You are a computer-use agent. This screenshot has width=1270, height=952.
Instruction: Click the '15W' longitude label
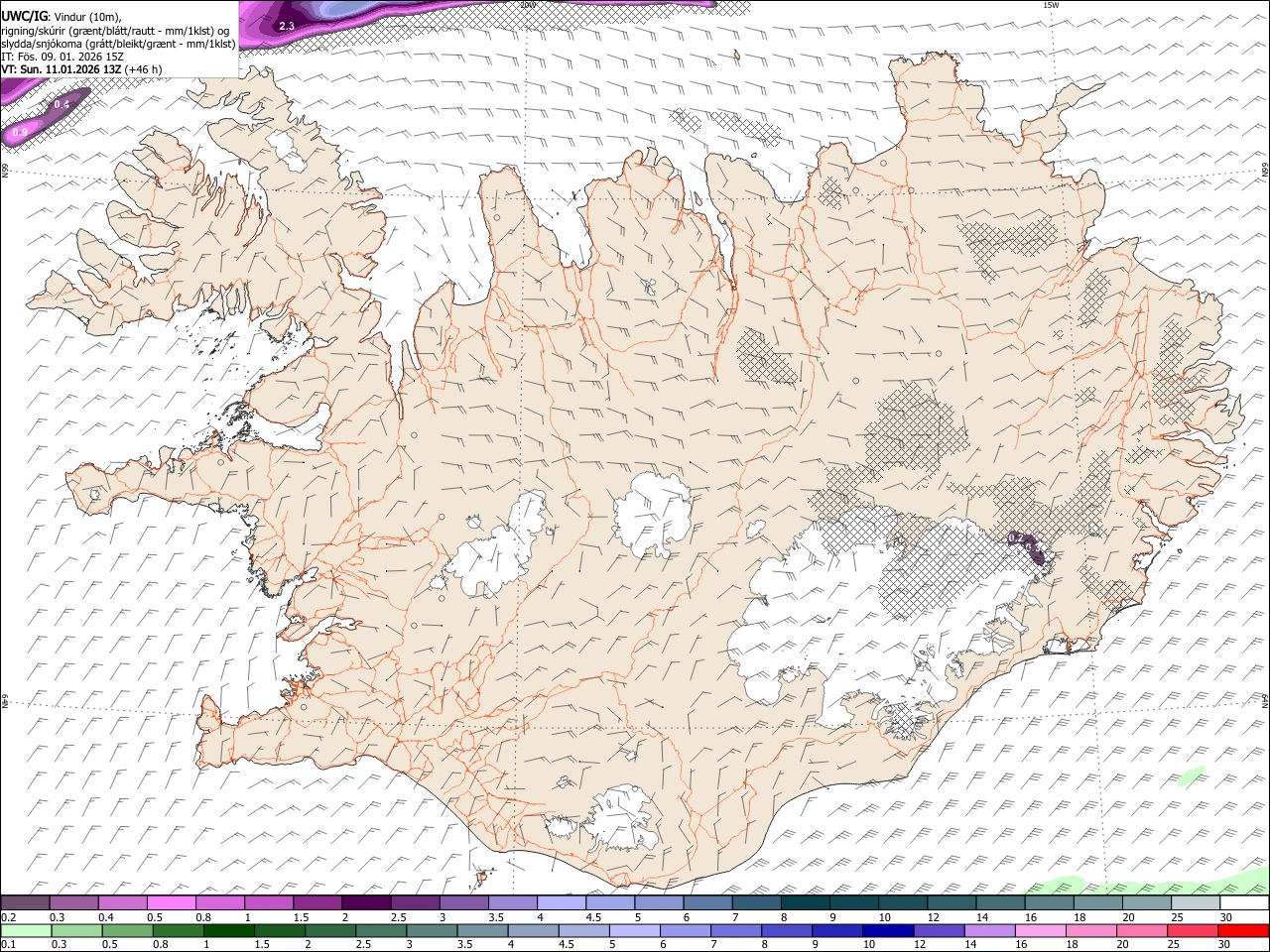(1051, 5)
